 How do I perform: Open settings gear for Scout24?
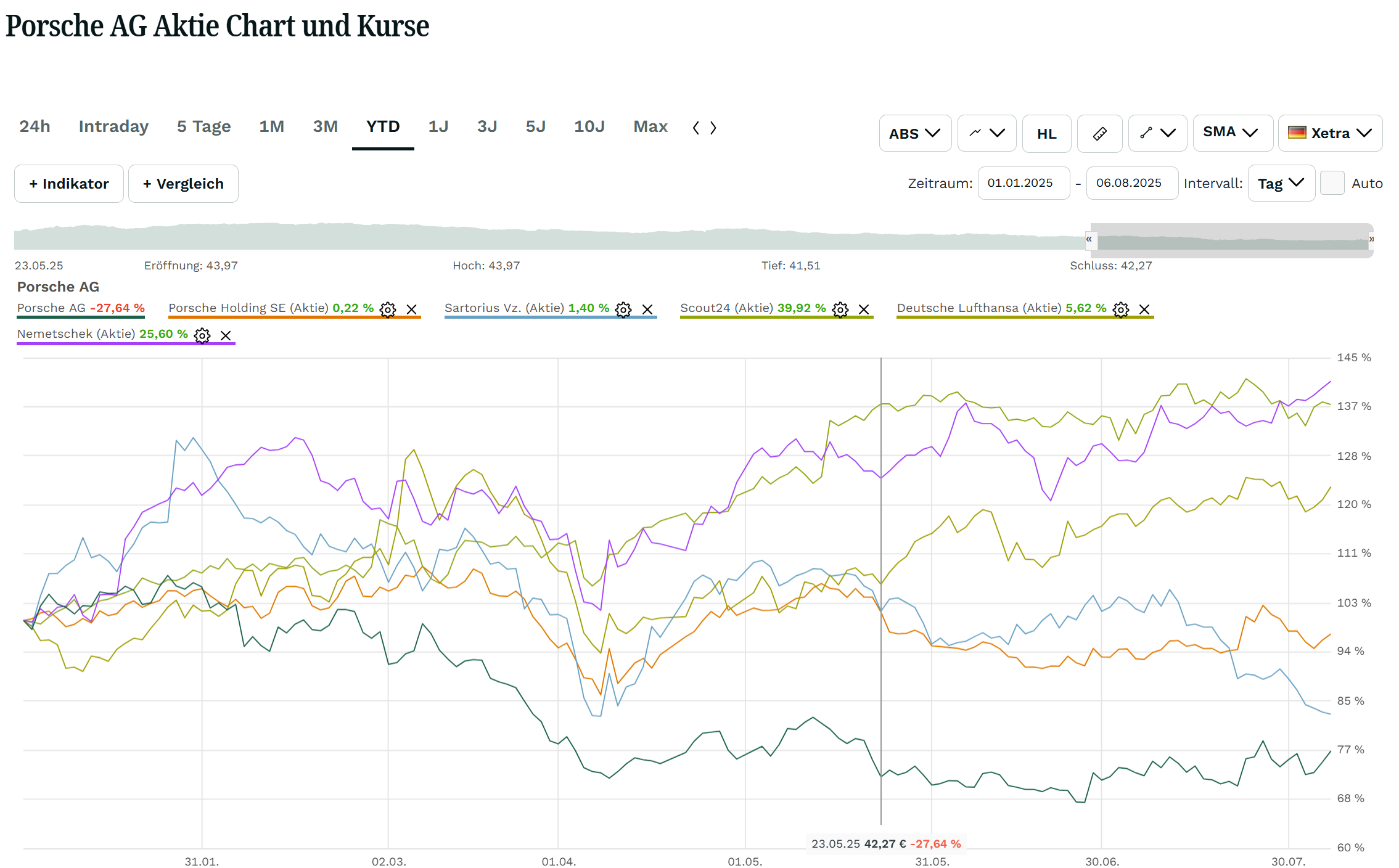(840, 309)
